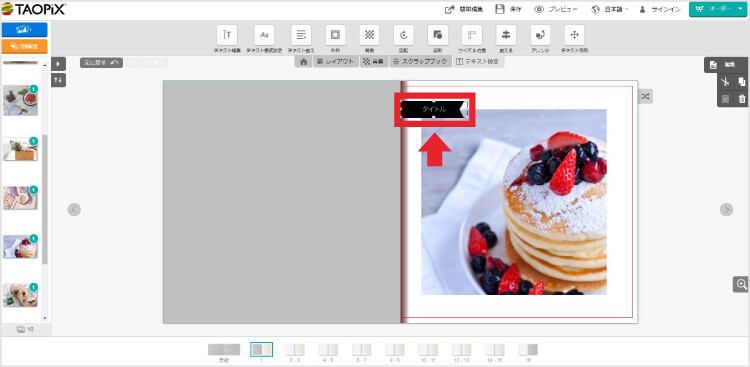
Task: Open the text format Aa tool
Action: click(264, 35)
